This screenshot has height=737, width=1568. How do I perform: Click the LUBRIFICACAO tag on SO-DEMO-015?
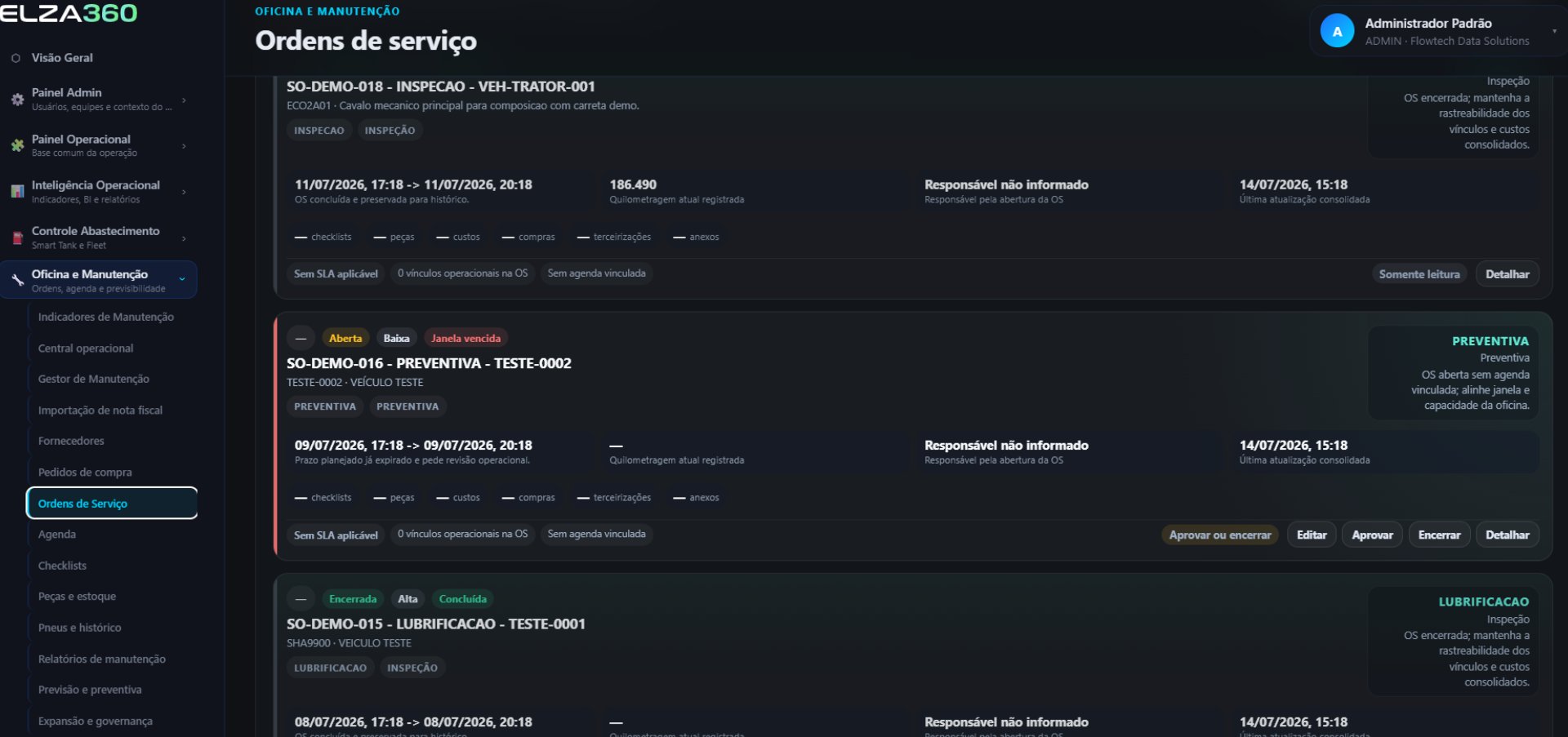click(x=330, y=668)
